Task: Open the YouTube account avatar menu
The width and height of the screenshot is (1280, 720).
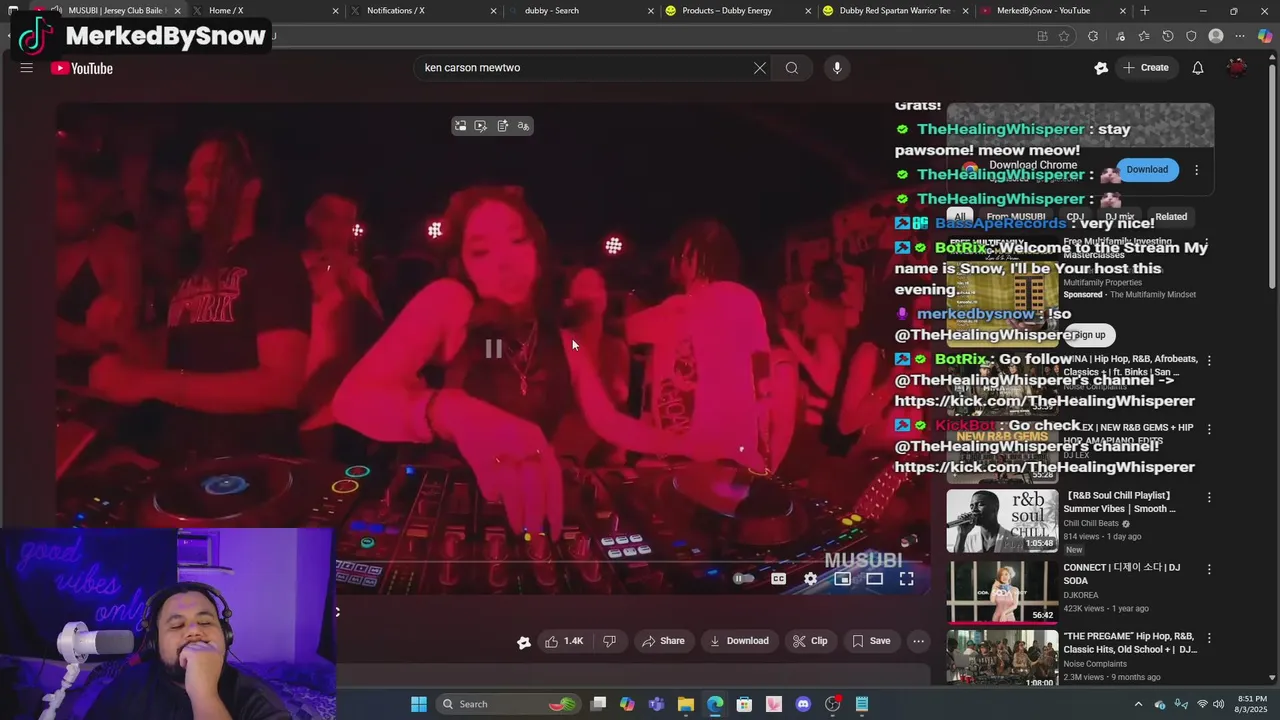Action: [x=1238, y=68]
